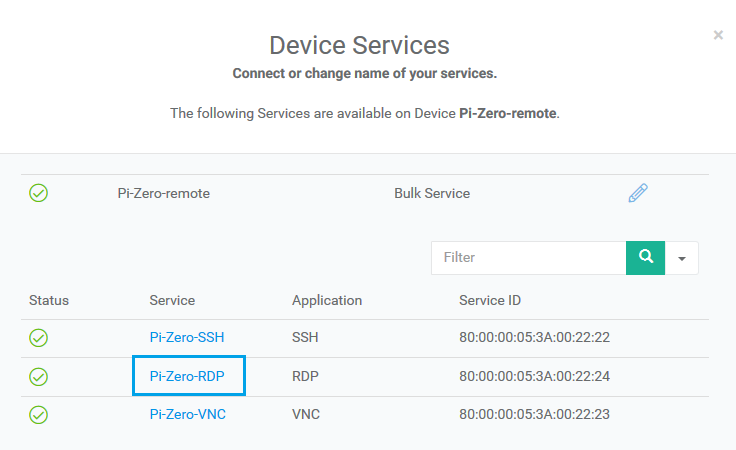Open the filter options dropdown arrow
The image size is (736, 450).
tap(682, 258)
